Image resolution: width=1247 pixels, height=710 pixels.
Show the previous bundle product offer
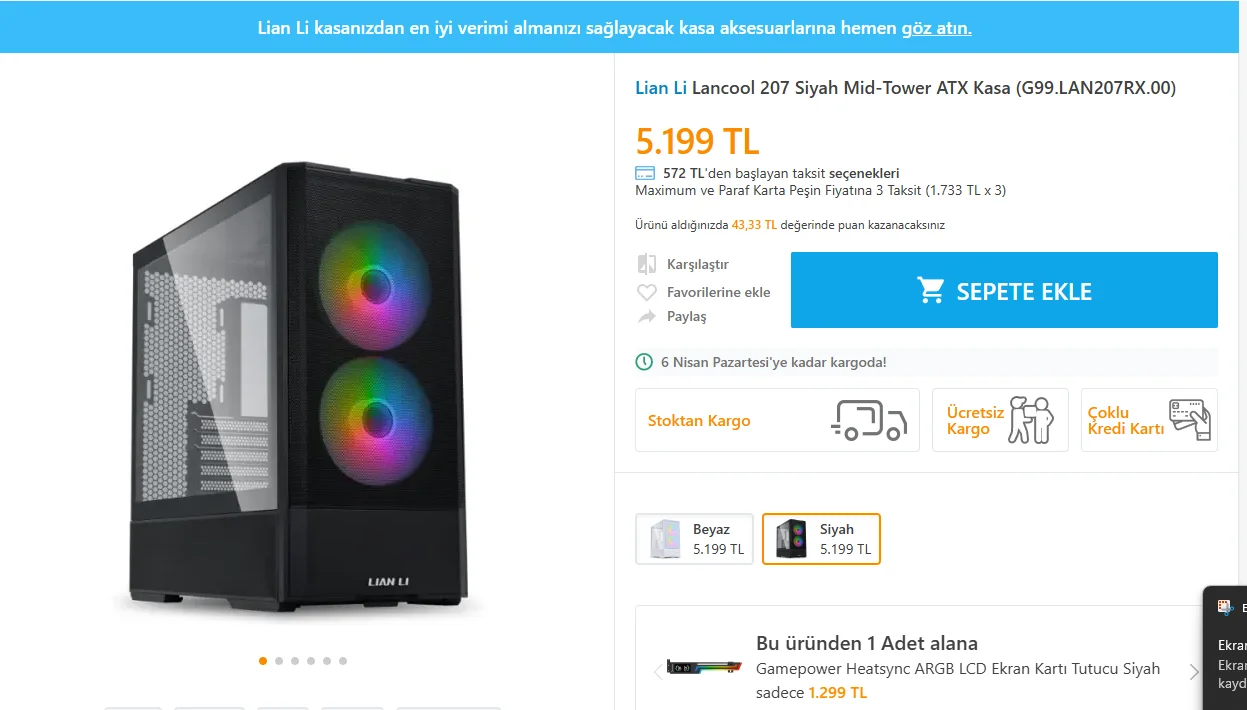click(657, 670)
